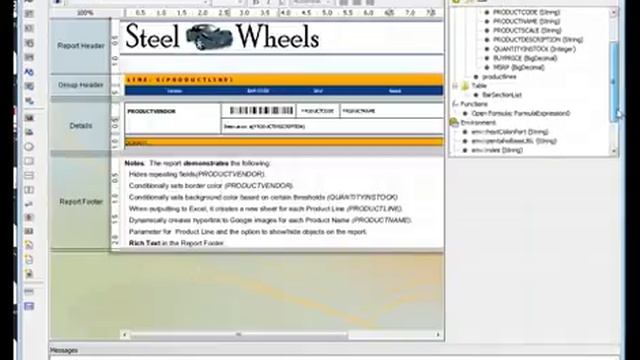
Task: Click the data tree scrollbar down arrow
Action: coord(614,151)
